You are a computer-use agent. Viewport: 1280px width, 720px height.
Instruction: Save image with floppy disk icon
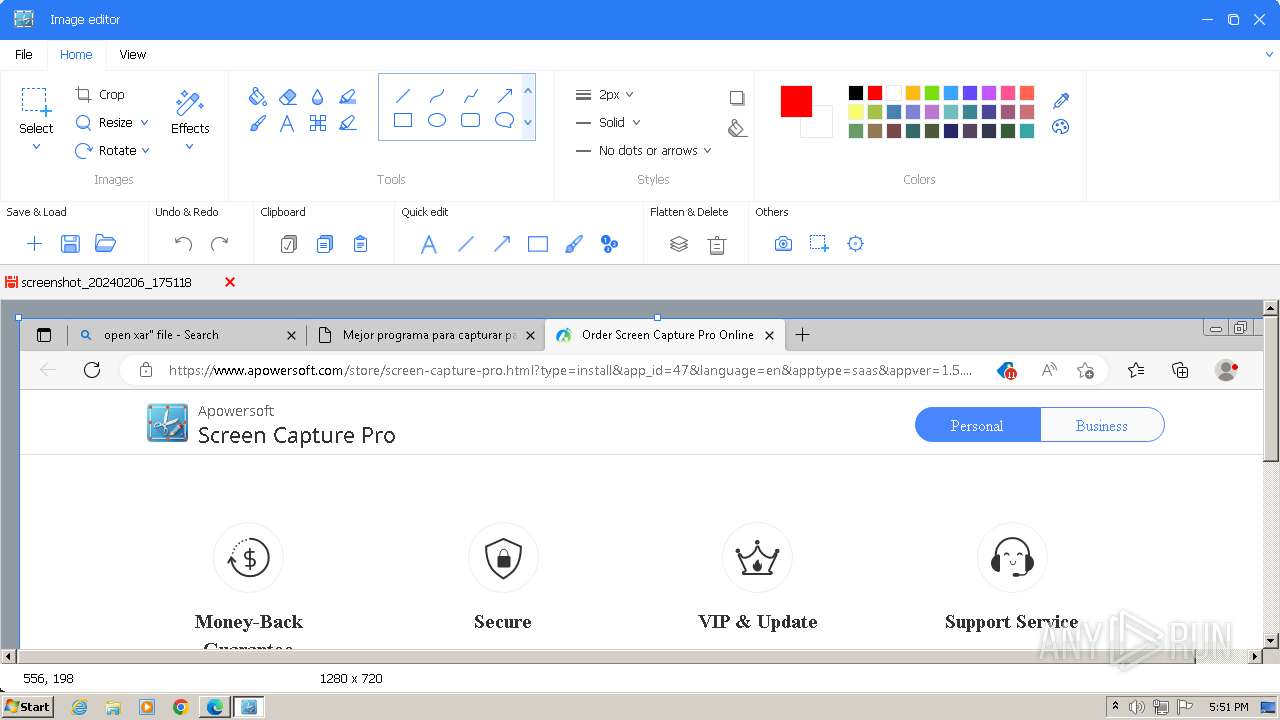[70, 244]
